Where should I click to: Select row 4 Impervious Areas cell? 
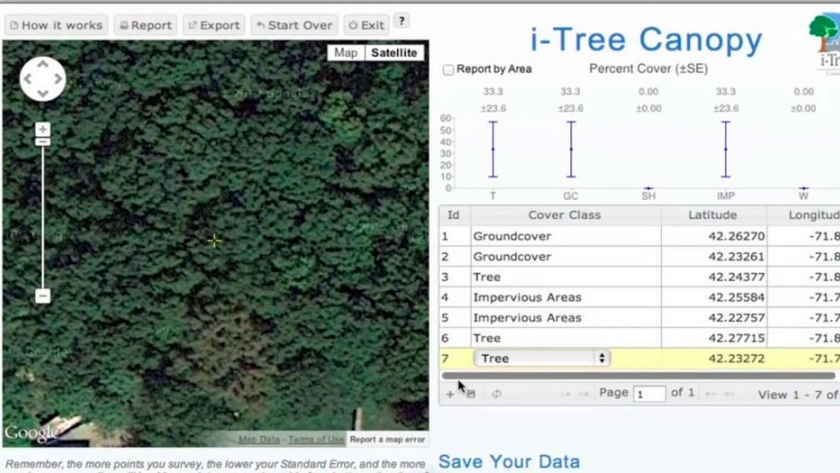point(566,297)
